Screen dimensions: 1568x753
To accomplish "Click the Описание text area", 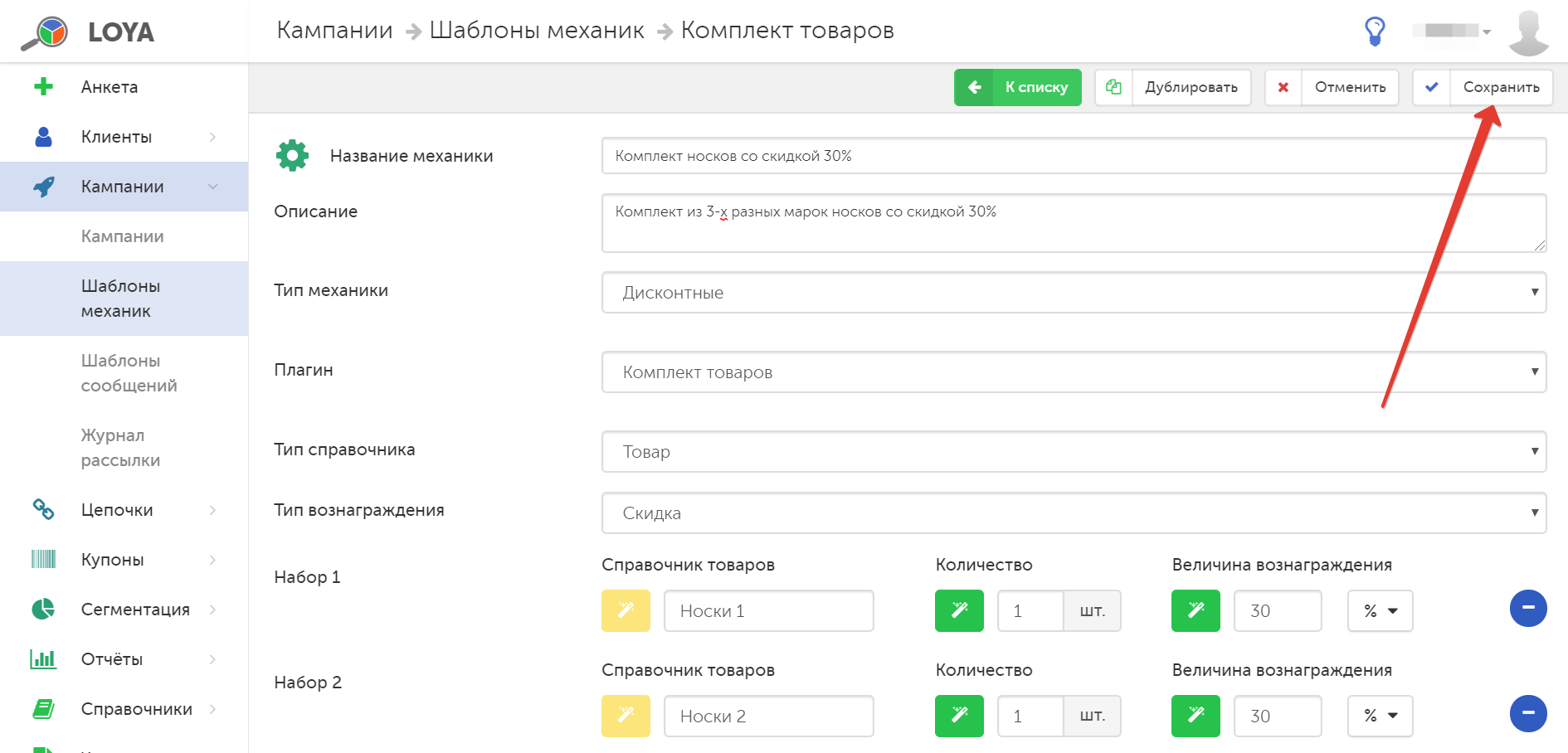I will point(1074,223).
